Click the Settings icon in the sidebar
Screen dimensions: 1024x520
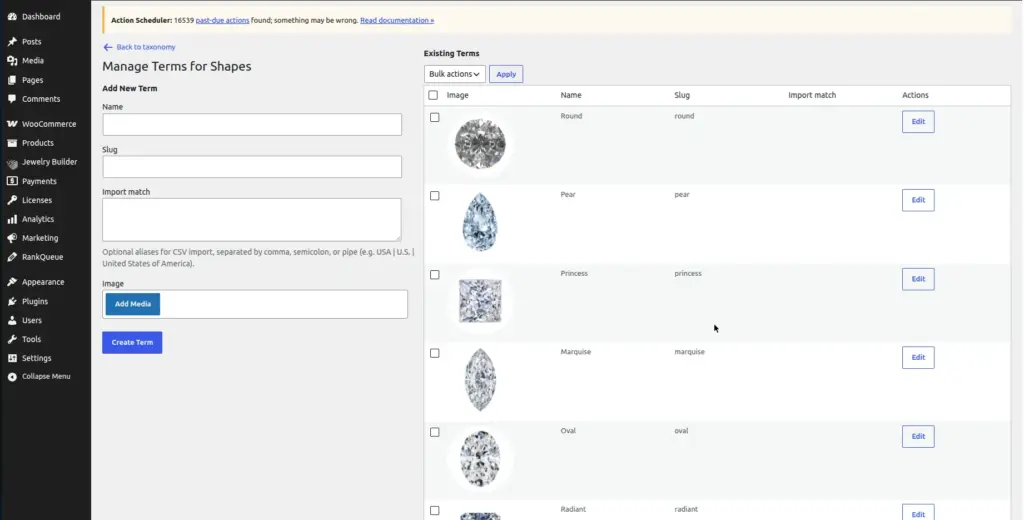(12, 358)
